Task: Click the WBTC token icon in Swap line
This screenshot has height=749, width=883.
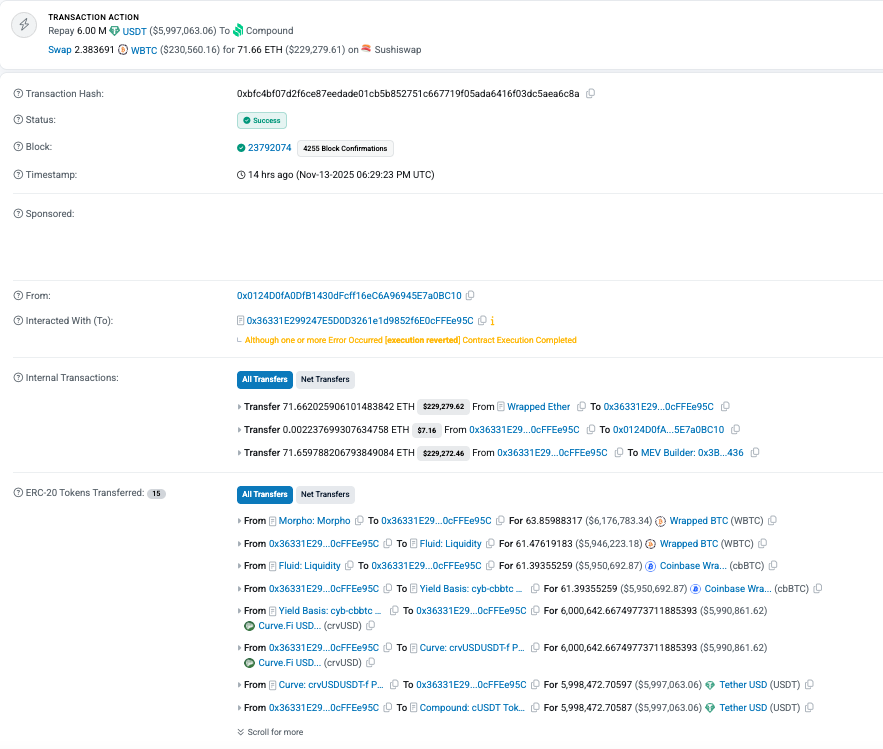Action: coord(123,50)
